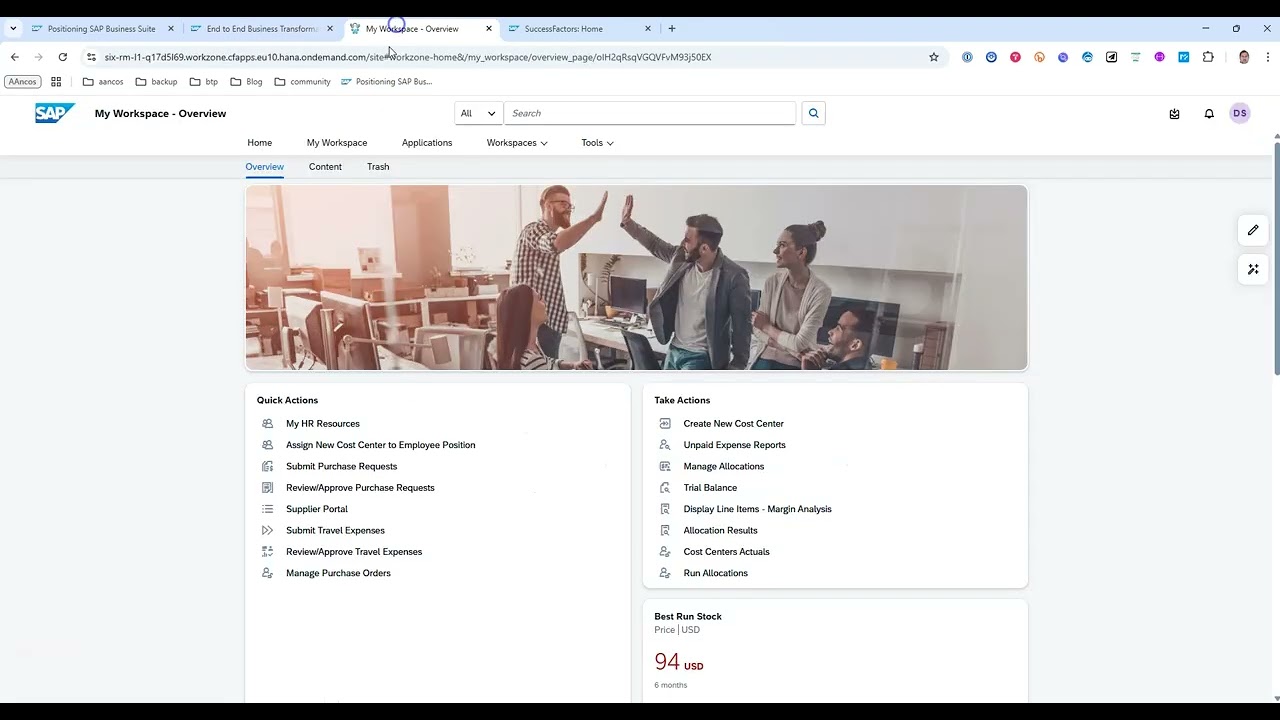The image size is (1280, 720).
Task: Open Submit Purchase Requests link
Action: point(342,466)
